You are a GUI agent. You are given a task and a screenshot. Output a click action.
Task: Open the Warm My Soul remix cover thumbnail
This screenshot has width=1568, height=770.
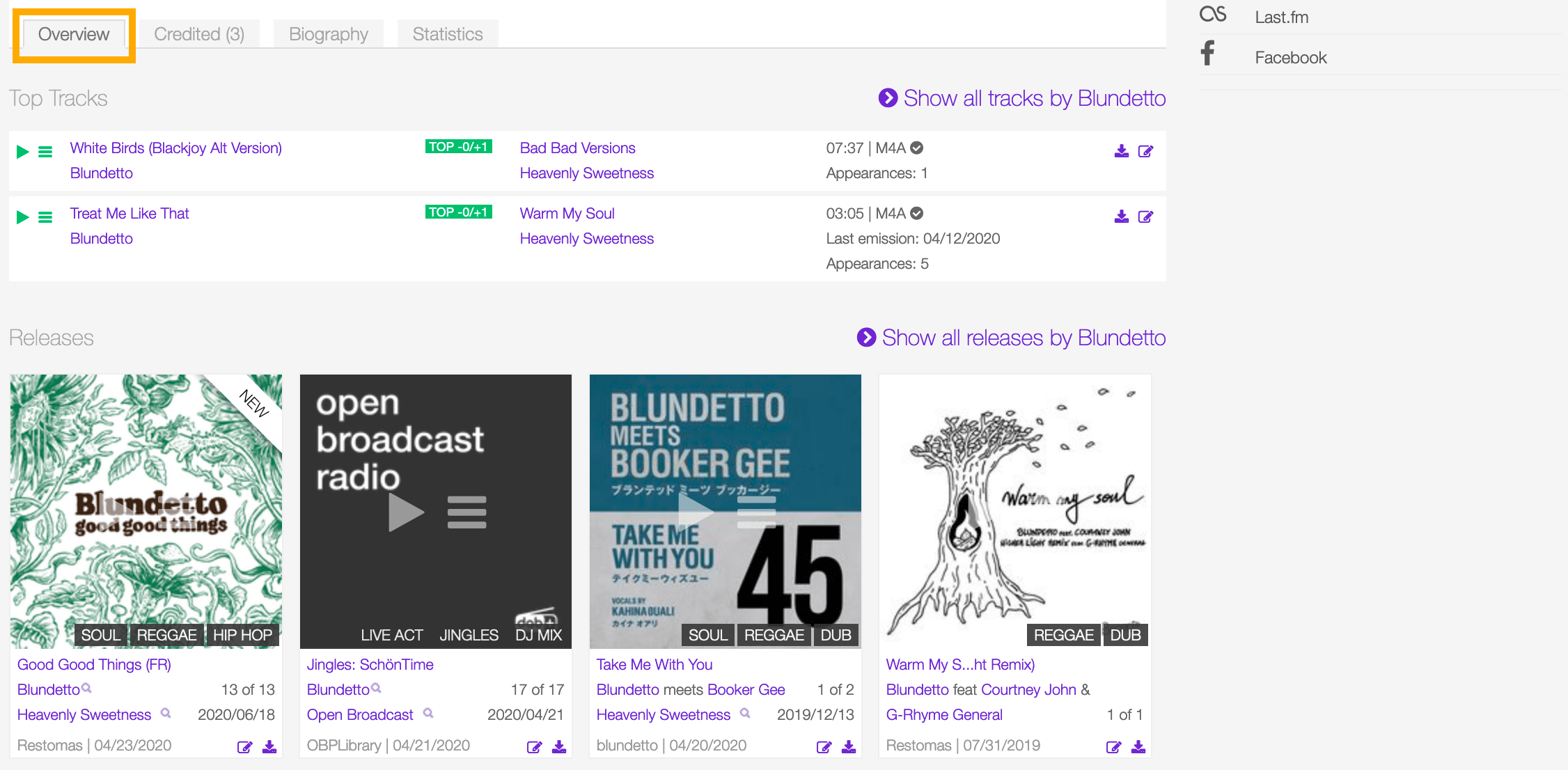click(x=1015, y=511)
